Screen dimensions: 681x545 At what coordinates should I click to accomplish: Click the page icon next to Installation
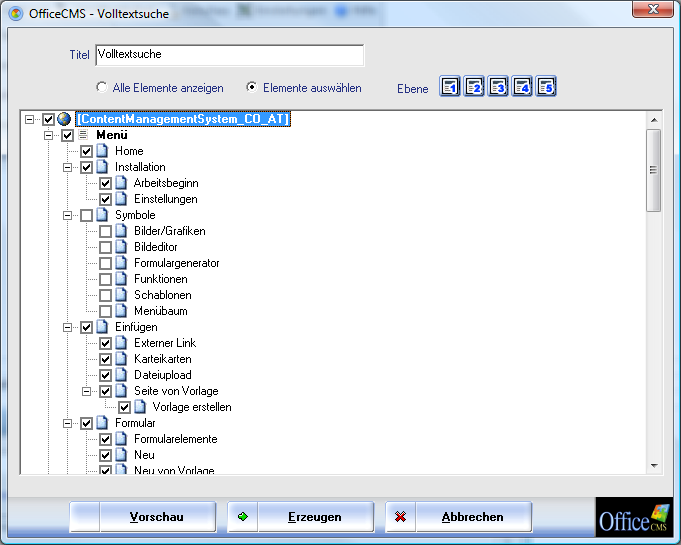pos(102,167)
